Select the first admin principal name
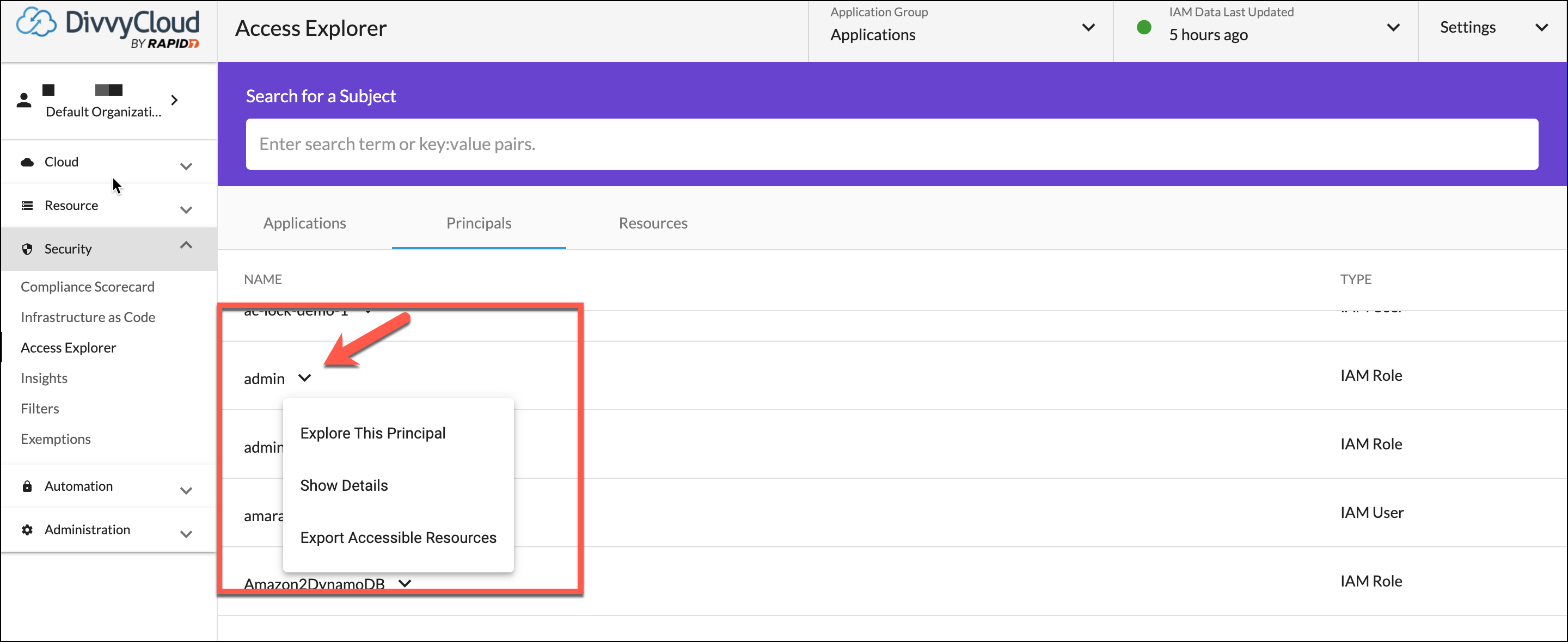Viewport: 1568px width, 642px height. [x=264, y=379]
